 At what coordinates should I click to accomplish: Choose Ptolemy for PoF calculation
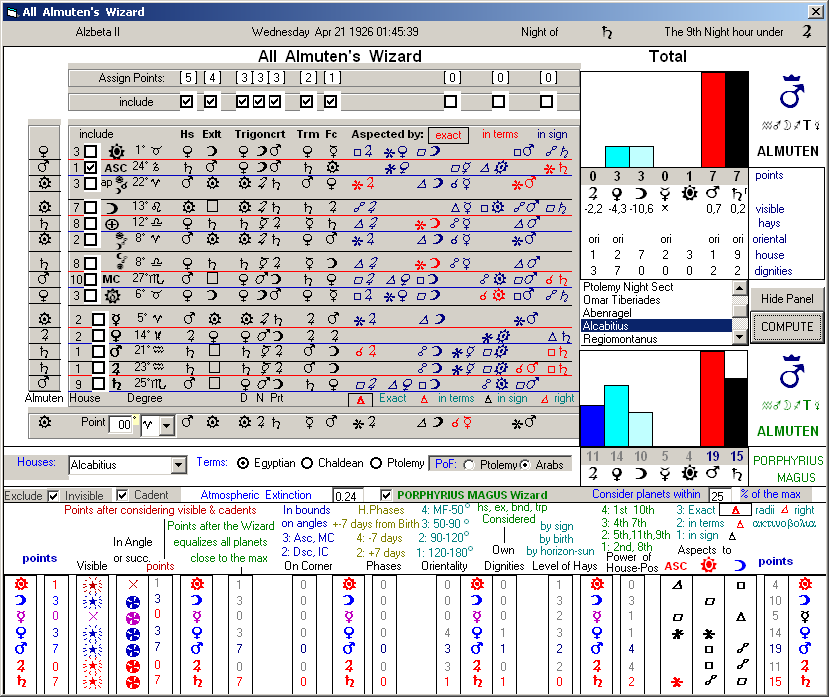[x=469, y=465]
